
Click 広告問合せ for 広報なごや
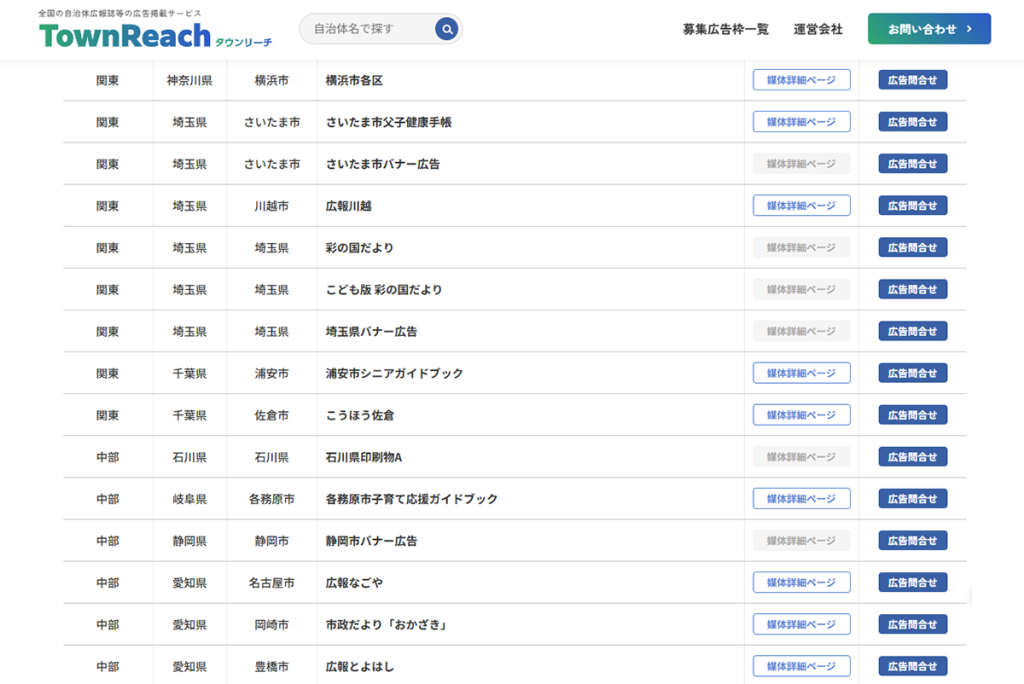click(x=912, y=582)
